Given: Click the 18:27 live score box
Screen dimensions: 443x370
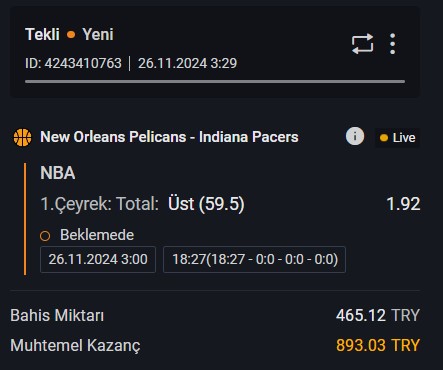Looking at the screenshot, I should point(254,259).
